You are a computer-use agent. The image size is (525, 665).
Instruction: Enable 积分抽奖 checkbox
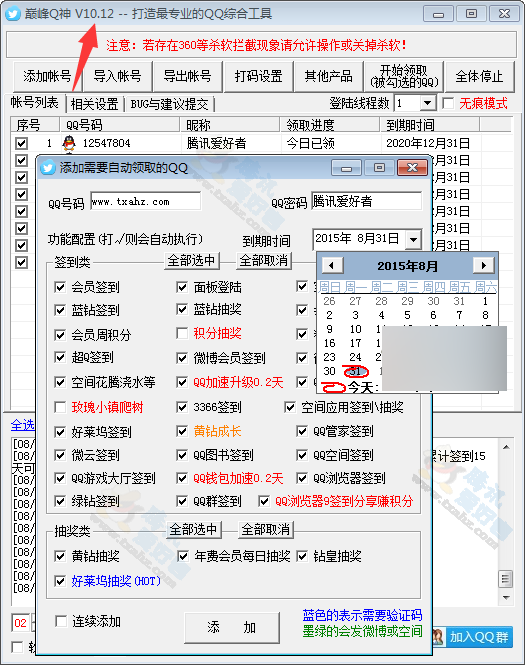point(182,333)
